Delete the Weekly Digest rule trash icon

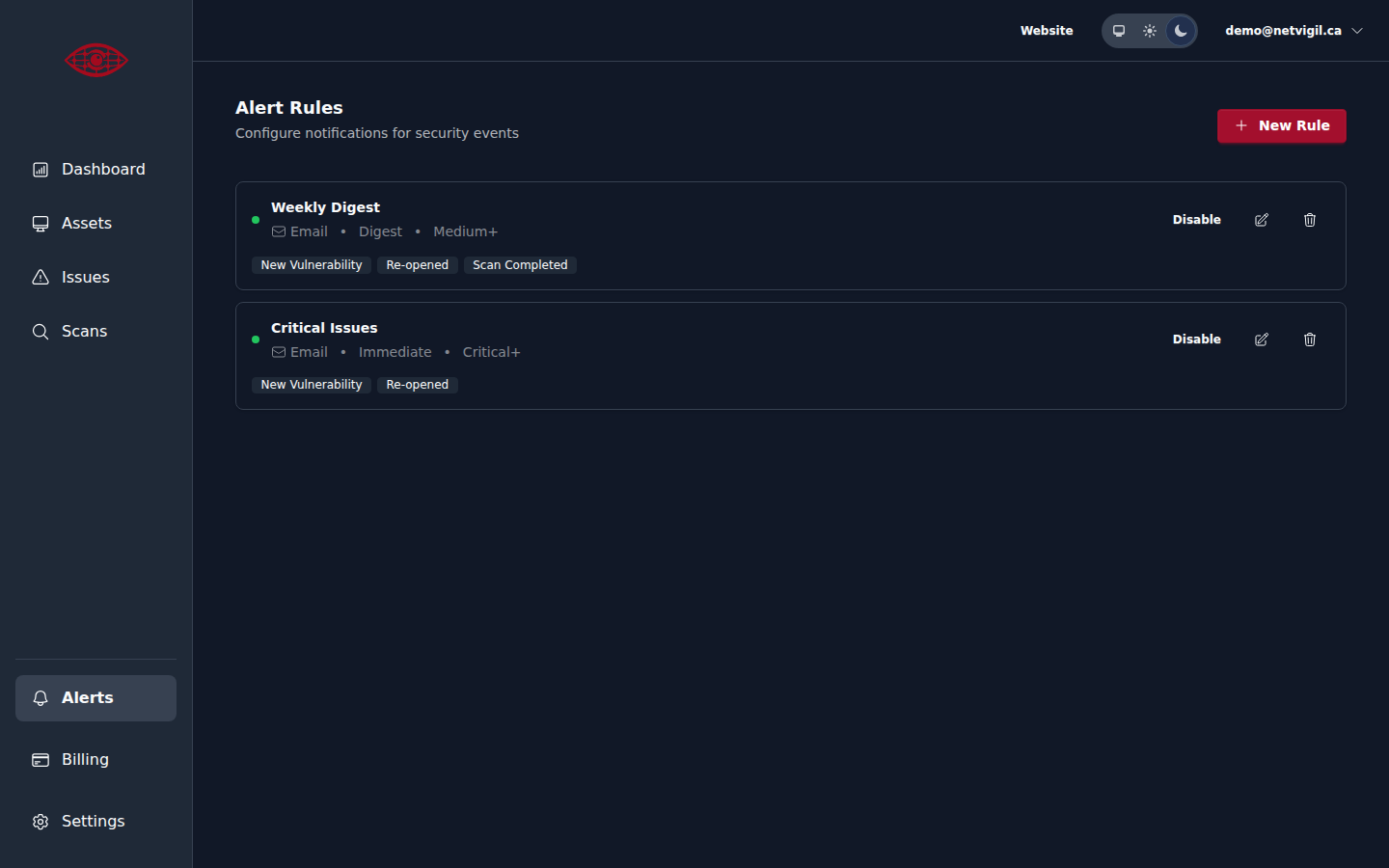point(1310,220)
